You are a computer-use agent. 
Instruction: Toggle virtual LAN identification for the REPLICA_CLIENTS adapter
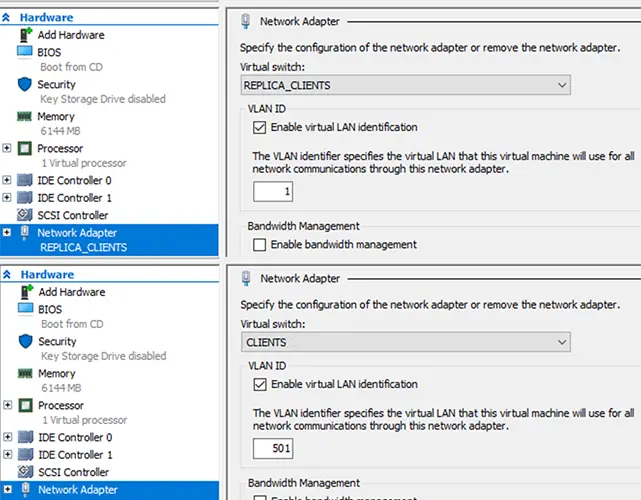click(261, 128)
